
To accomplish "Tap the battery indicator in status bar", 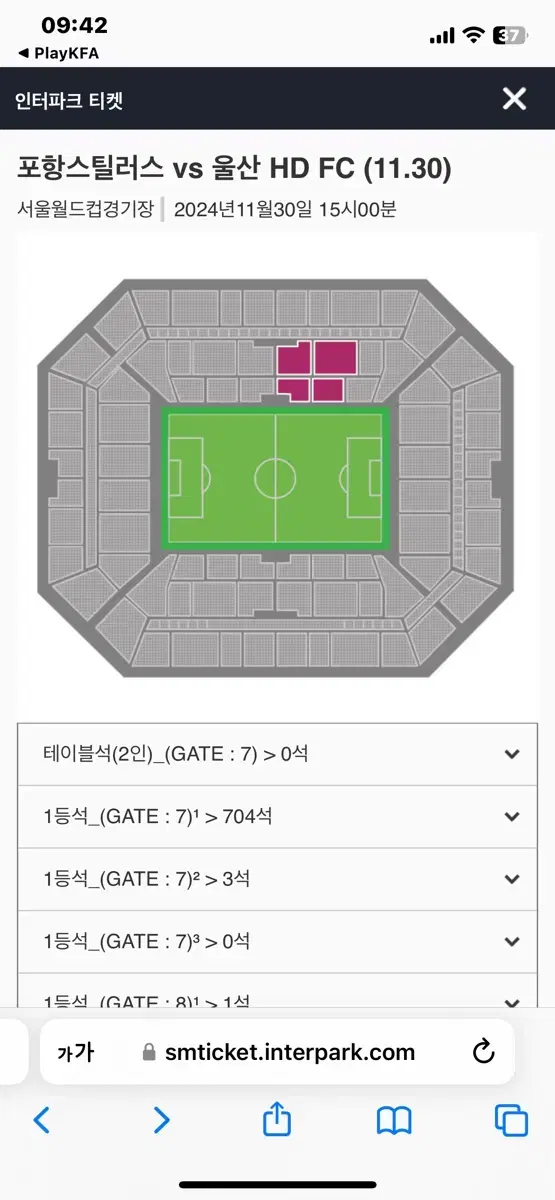I will click(x=512, y=35).
